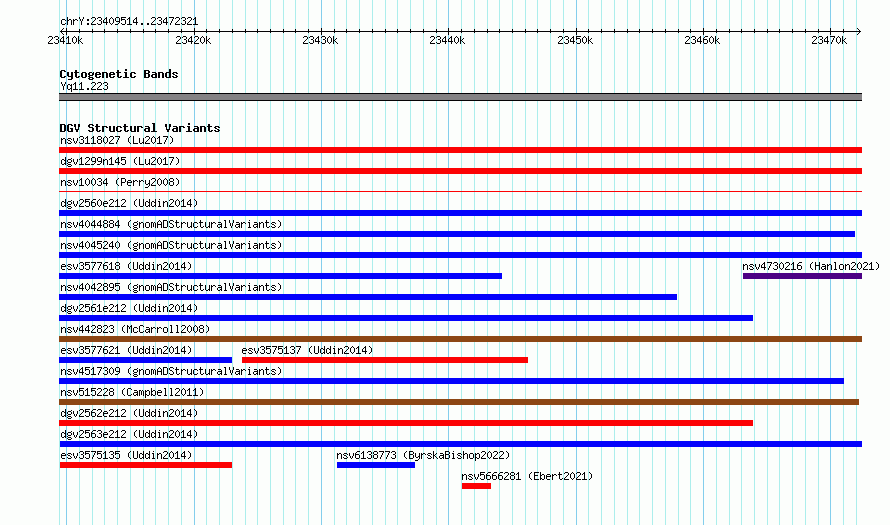Select the red dgv2562e212 (Uddin2014) bar

point(406,423)
